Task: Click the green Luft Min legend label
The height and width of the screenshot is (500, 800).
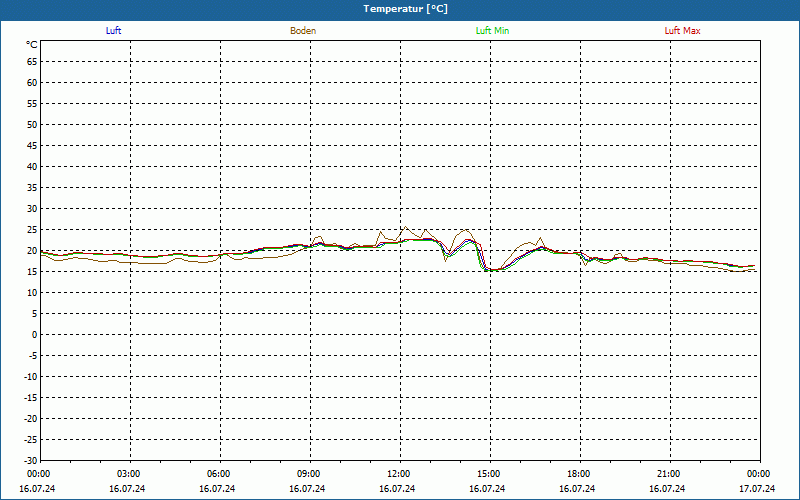Action: (x=492, y=31)
